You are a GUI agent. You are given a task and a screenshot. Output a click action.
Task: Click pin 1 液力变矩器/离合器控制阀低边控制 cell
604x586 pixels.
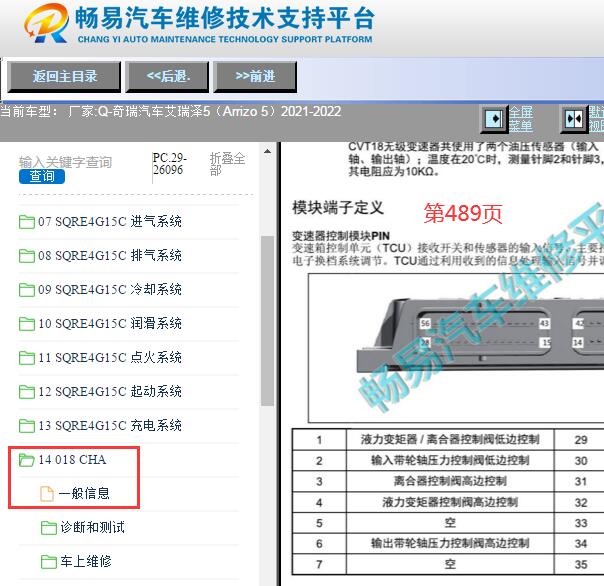450,440
